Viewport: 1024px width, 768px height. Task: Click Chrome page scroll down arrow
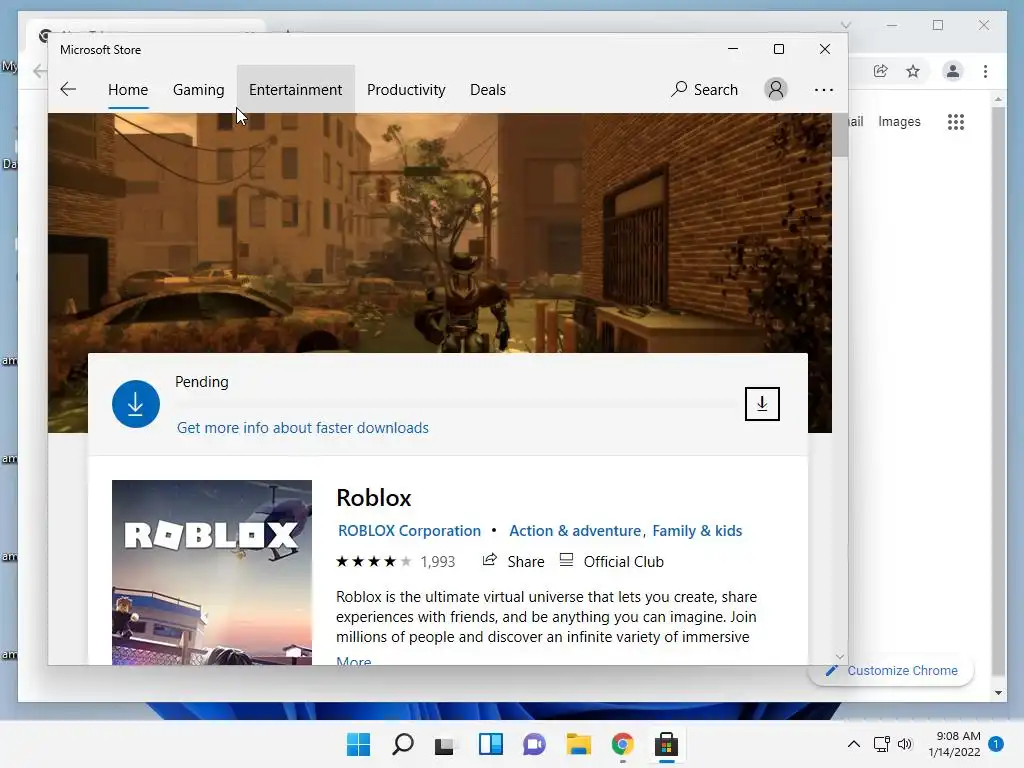(999, 693)
